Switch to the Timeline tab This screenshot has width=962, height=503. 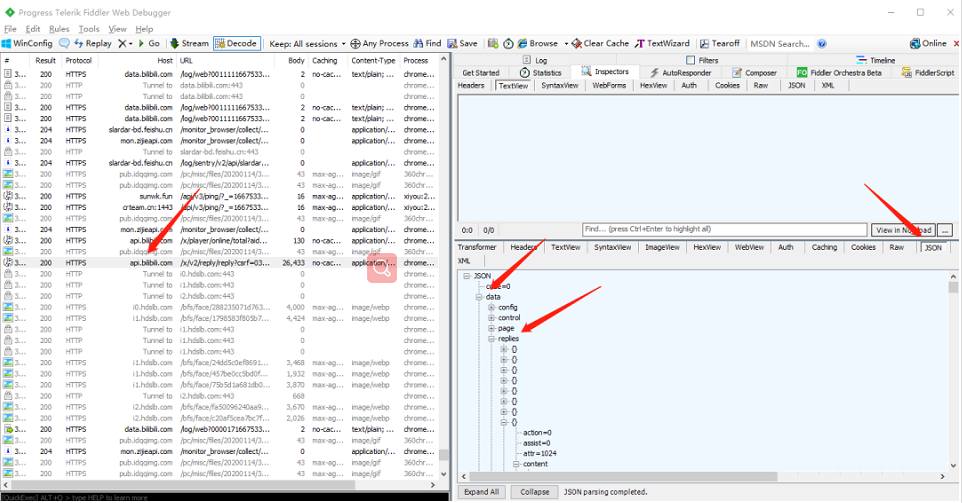876,60
